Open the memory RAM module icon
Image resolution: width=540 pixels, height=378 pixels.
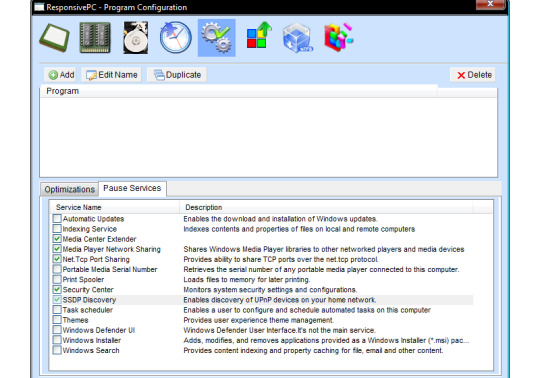pos(95,38)
